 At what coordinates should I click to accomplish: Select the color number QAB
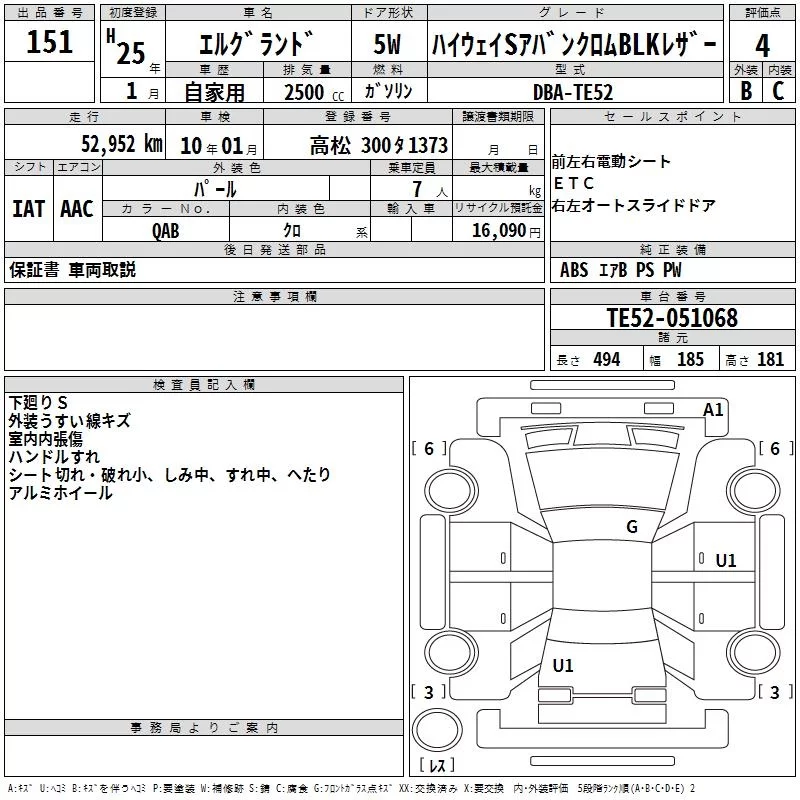pos(166,231)
